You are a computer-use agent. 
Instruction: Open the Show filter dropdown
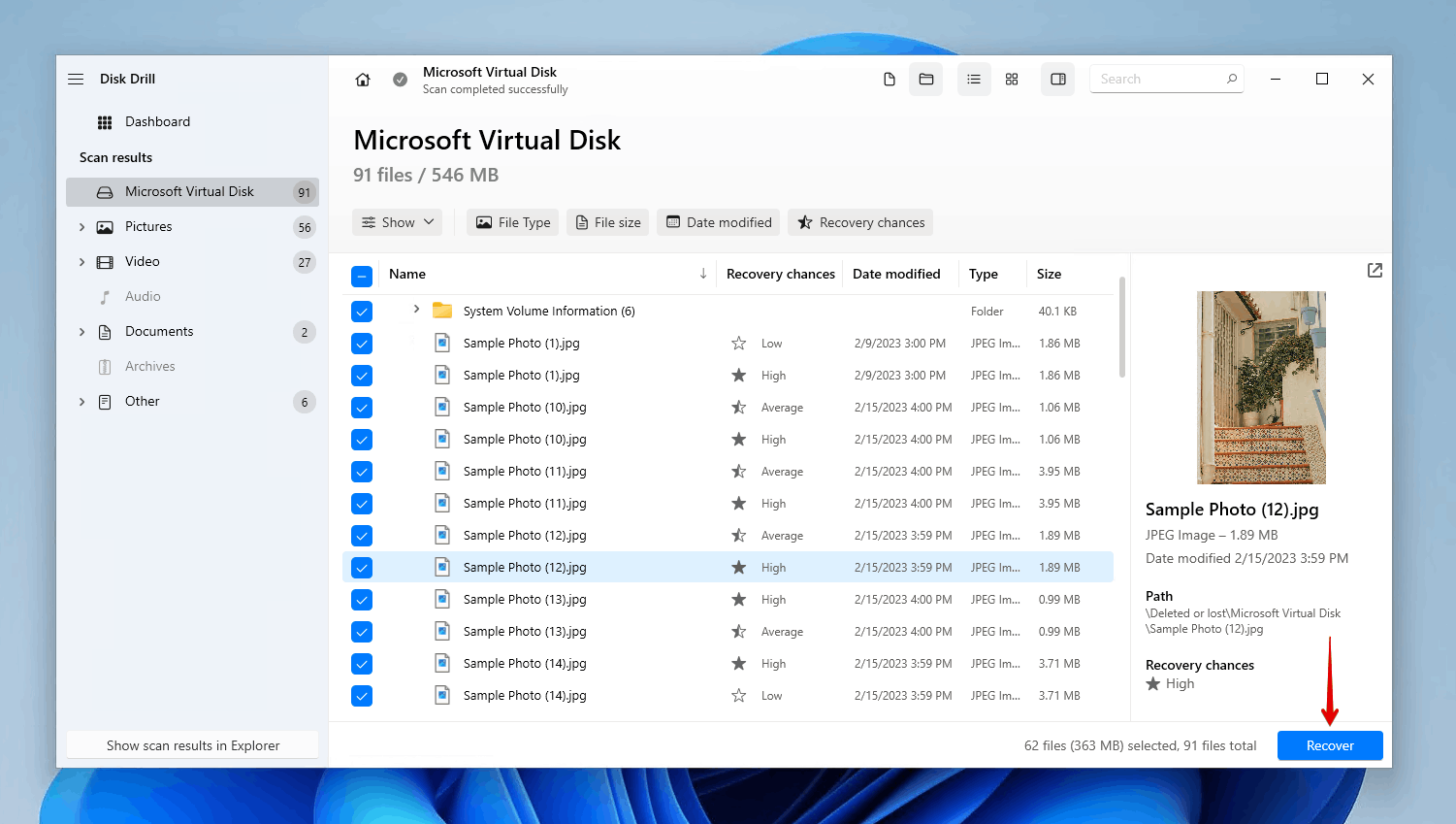397,221
